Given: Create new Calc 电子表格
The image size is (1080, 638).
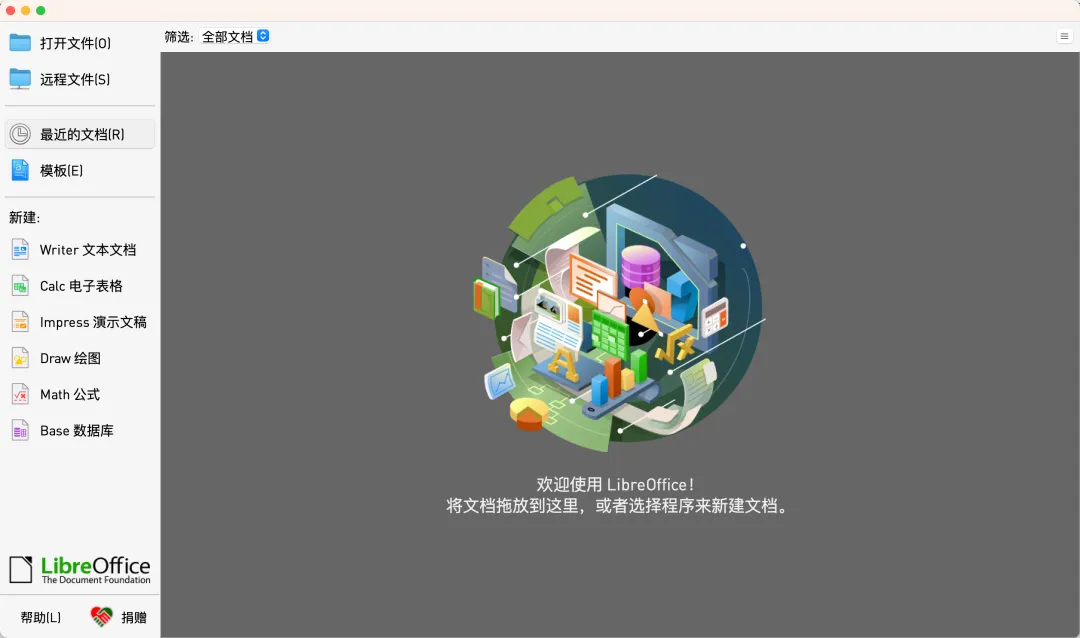Looking at the screenshot, I should [x=80, y=286].
